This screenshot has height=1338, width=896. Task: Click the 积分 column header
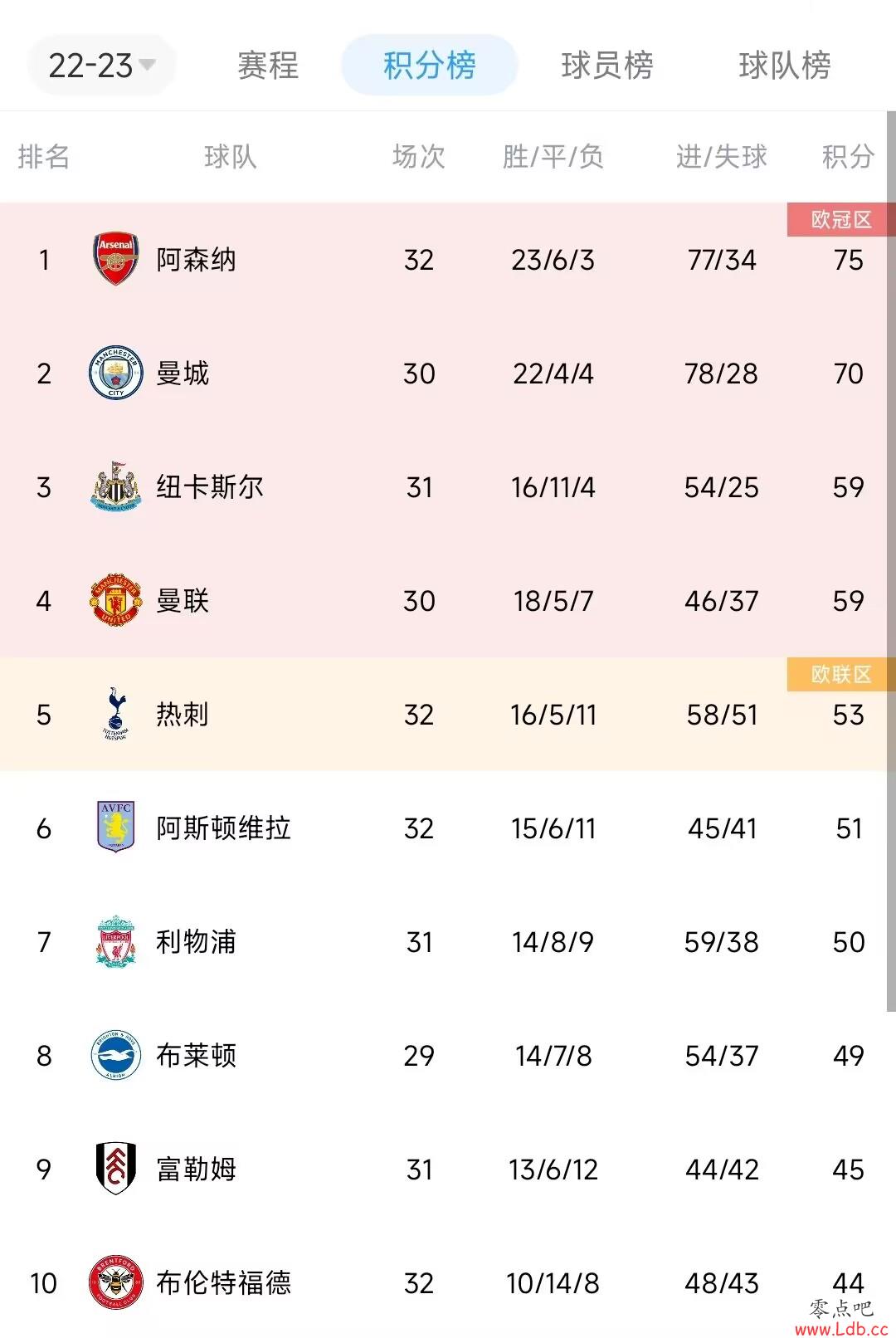pyautogui.click(x=848, y=156)
